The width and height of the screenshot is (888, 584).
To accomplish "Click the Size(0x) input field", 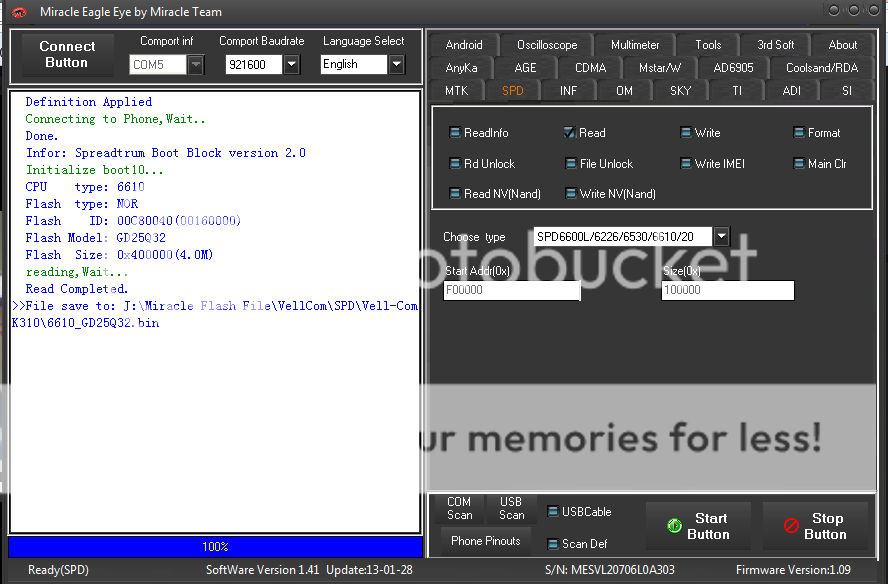I will [728, 290].
